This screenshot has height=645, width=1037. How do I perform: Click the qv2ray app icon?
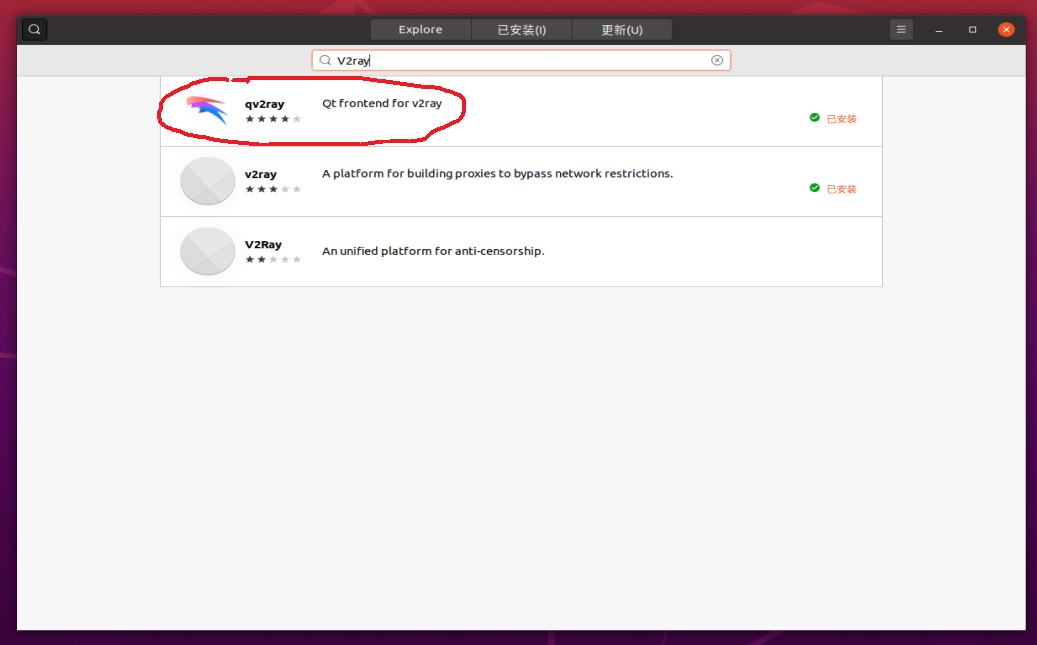pyautogui.click(x=207, y=110)
